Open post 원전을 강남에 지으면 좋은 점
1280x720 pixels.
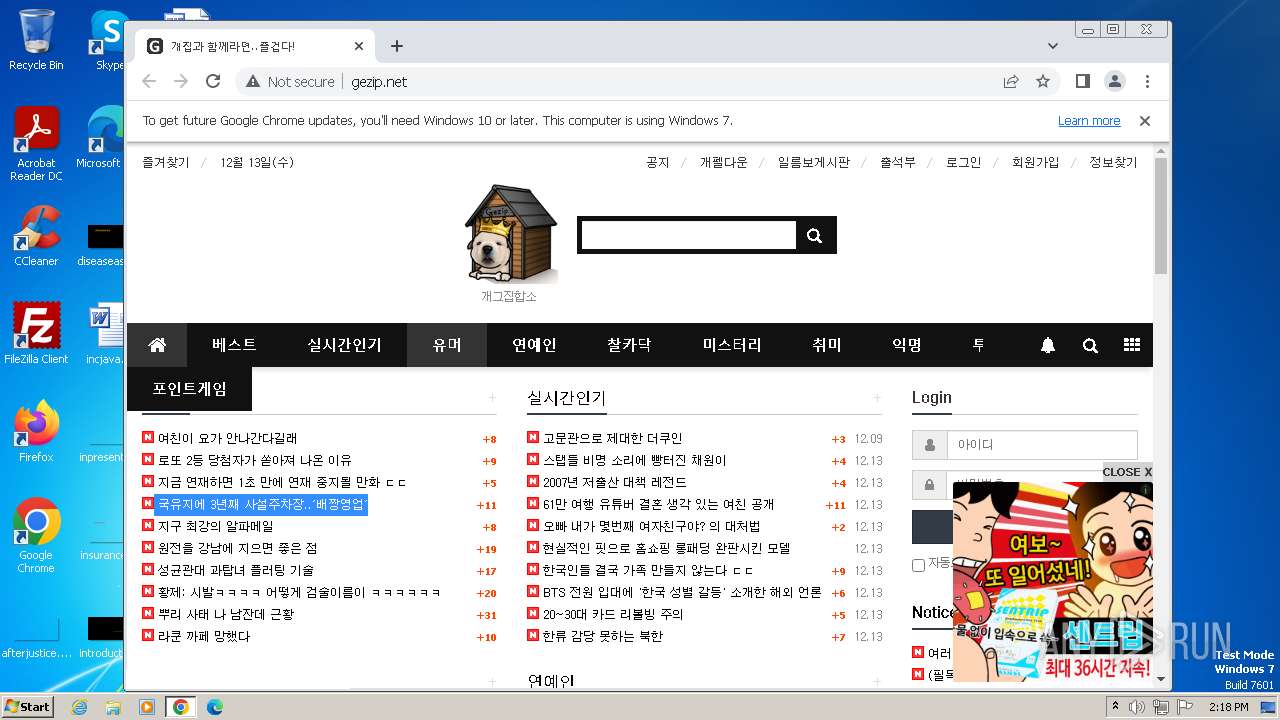pyautogui.click(x=237, y=548)
